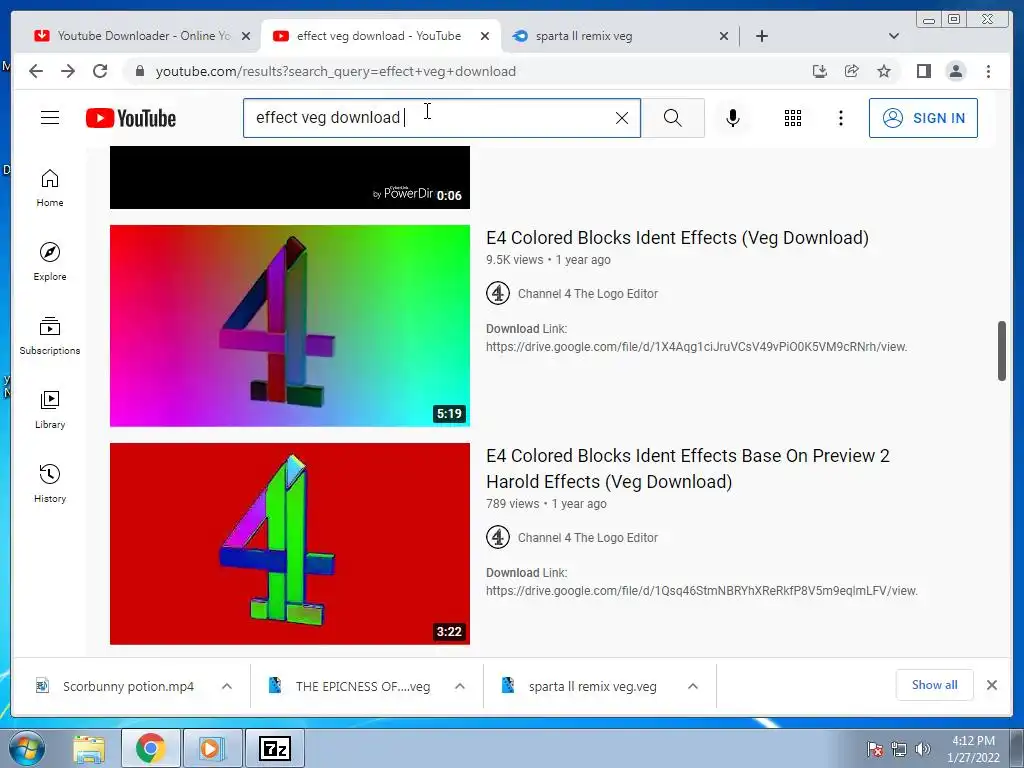Open channel avatar for Harold Effects video
This screenshot has height=768, width=1024.
pyautogui.click(x=498, y=537)
